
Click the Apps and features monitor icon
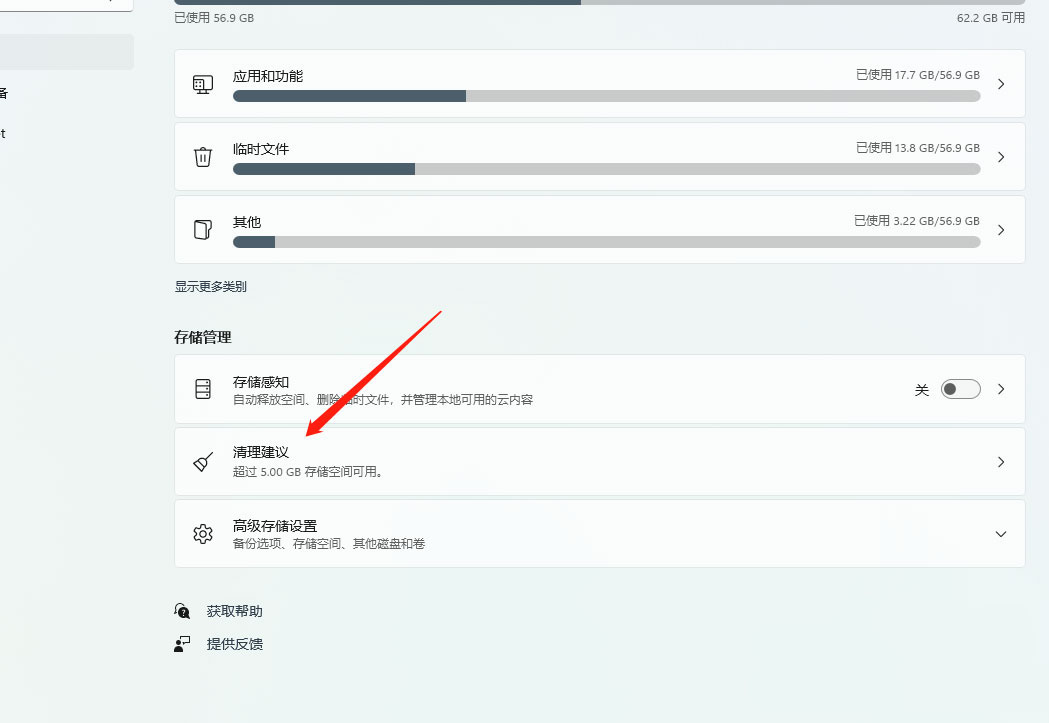point(203,84)
